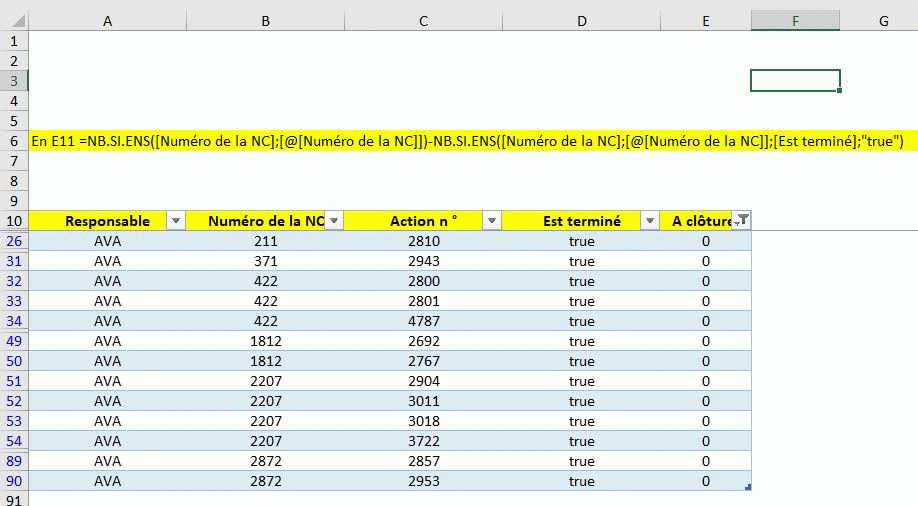Select column A header
The image size is (918, 506).
[x=108, y=22]
